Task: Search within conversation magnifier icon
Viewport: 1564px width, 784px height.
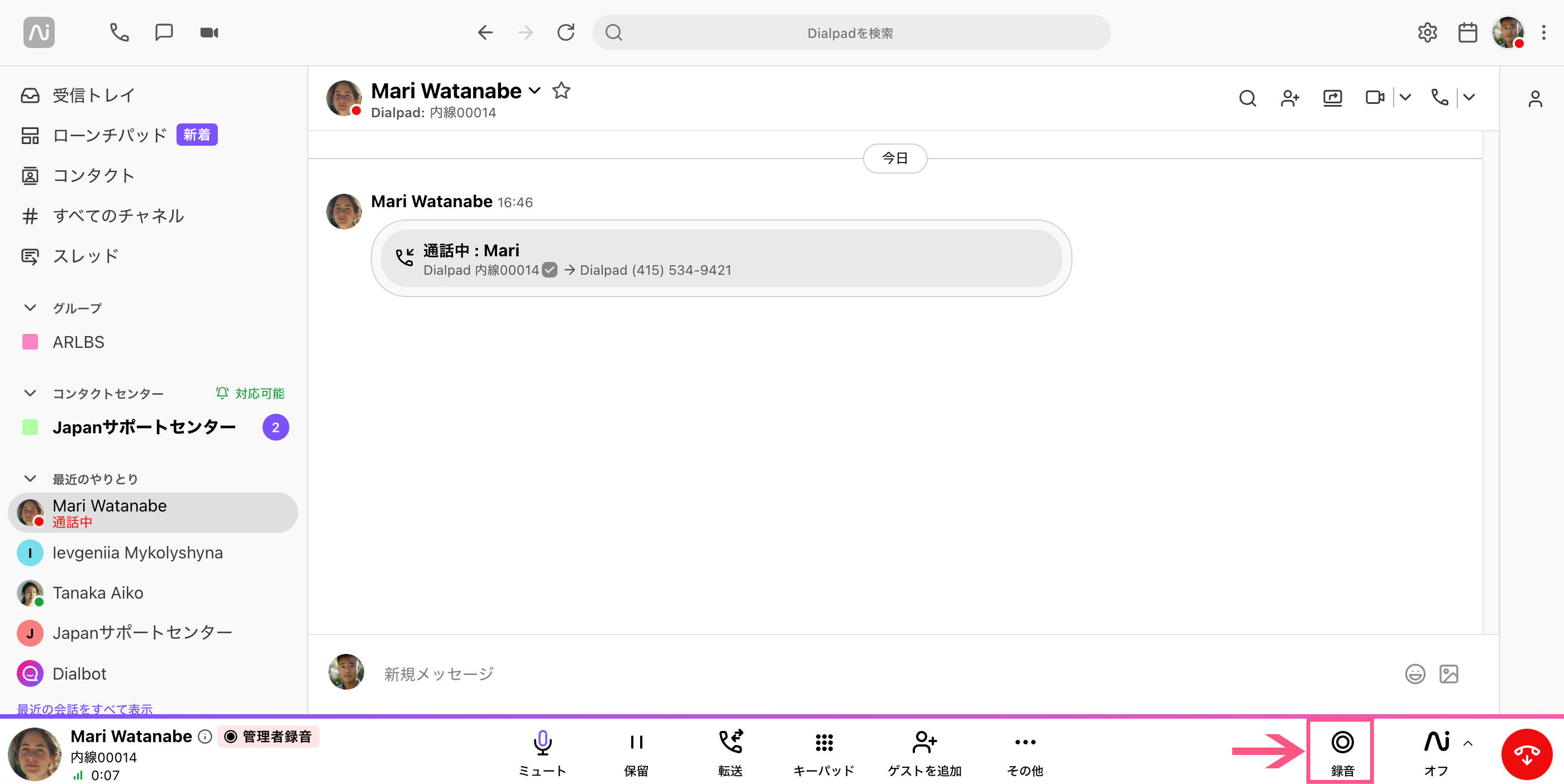Action: (x=1247, y=98)
